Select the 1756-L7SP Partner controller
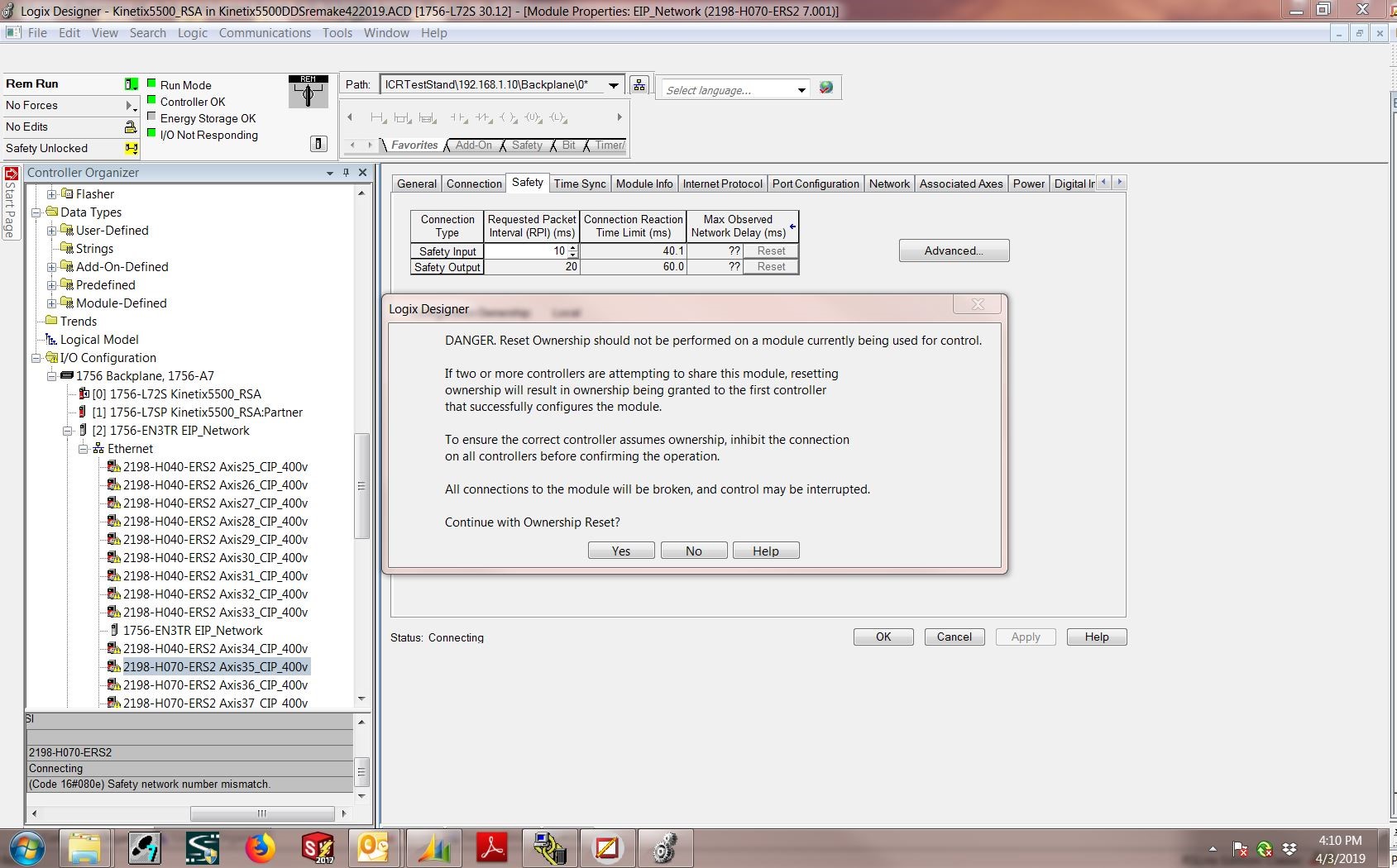This screenshot has height=868, width=1397. pyautogui.click(x=197, y=413)
